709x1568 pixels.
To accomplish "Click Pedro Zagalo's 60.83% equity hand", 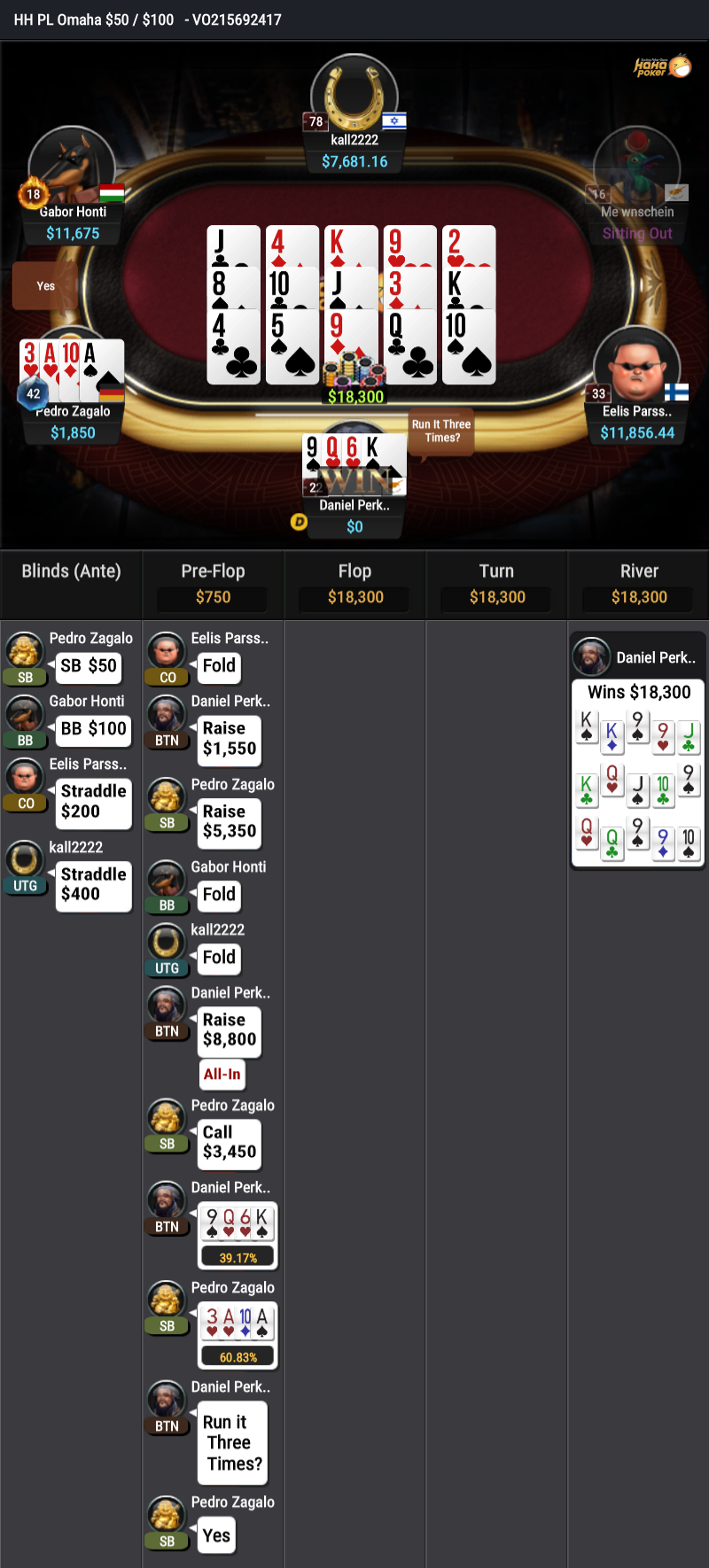I will (x=238, y=1335).
